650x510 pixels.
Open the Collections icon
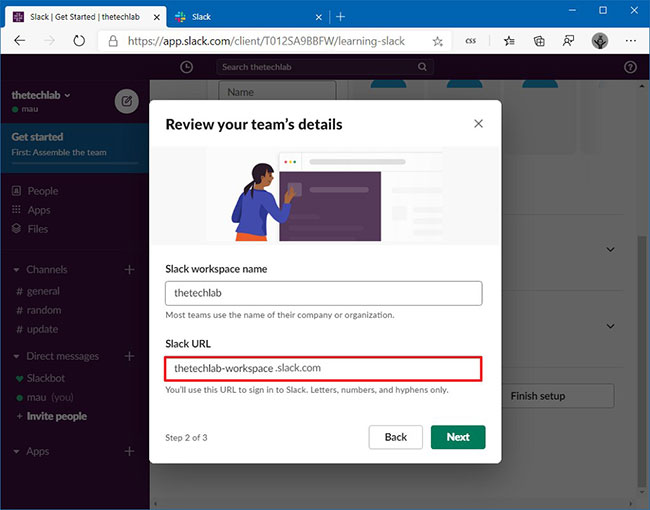(539, 41)
